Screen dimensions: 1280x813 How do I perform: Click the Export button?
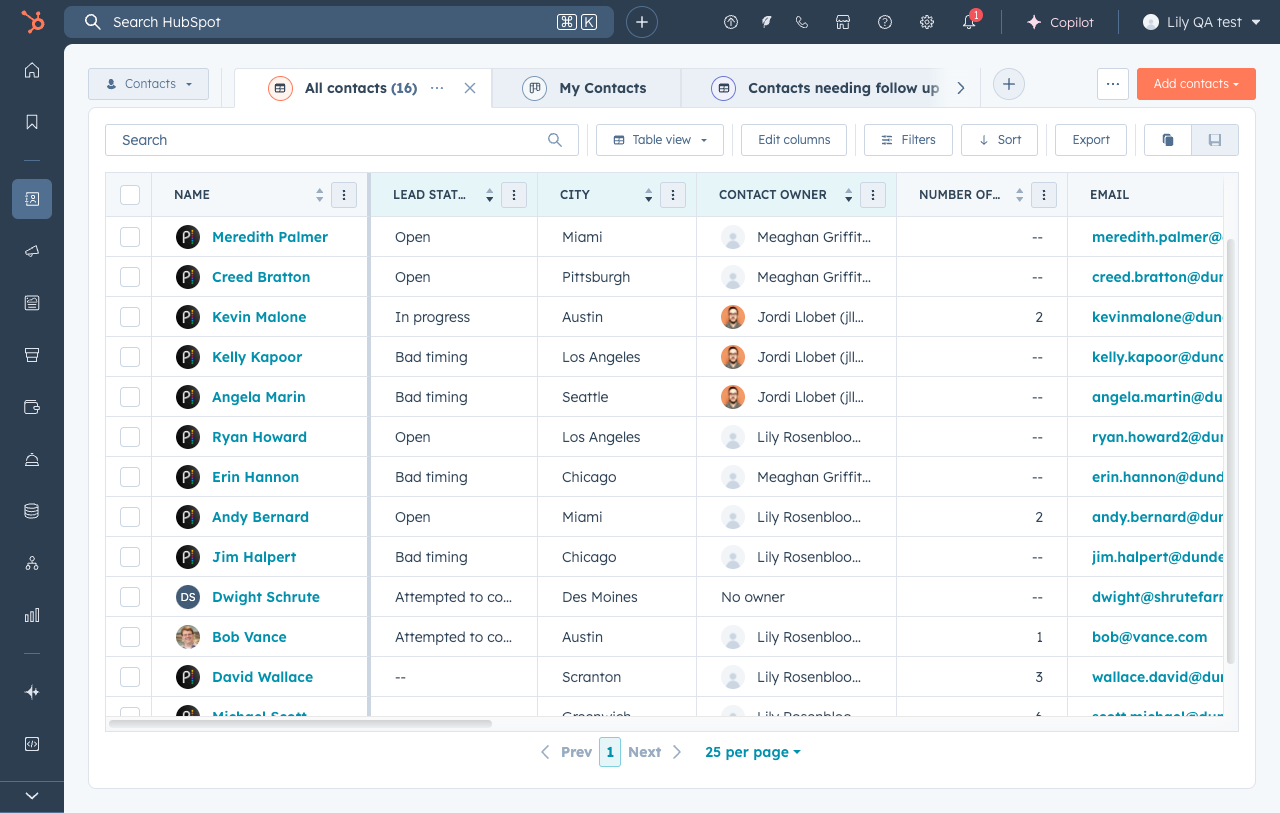coord(1091,140)
